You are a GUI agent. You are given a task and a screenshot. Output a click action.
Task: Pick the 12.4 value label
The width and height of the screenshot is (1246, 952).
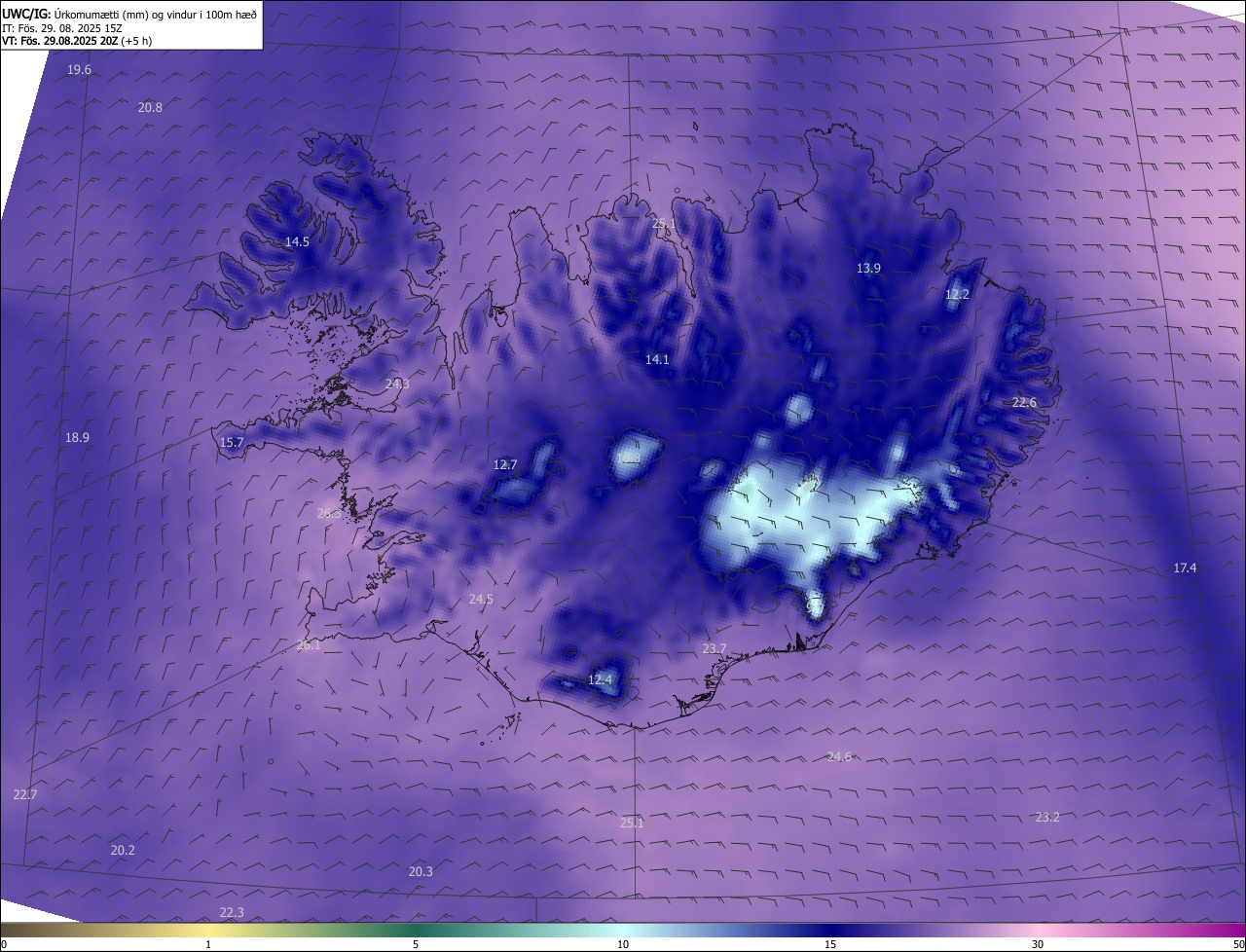(x=601, y=680)
